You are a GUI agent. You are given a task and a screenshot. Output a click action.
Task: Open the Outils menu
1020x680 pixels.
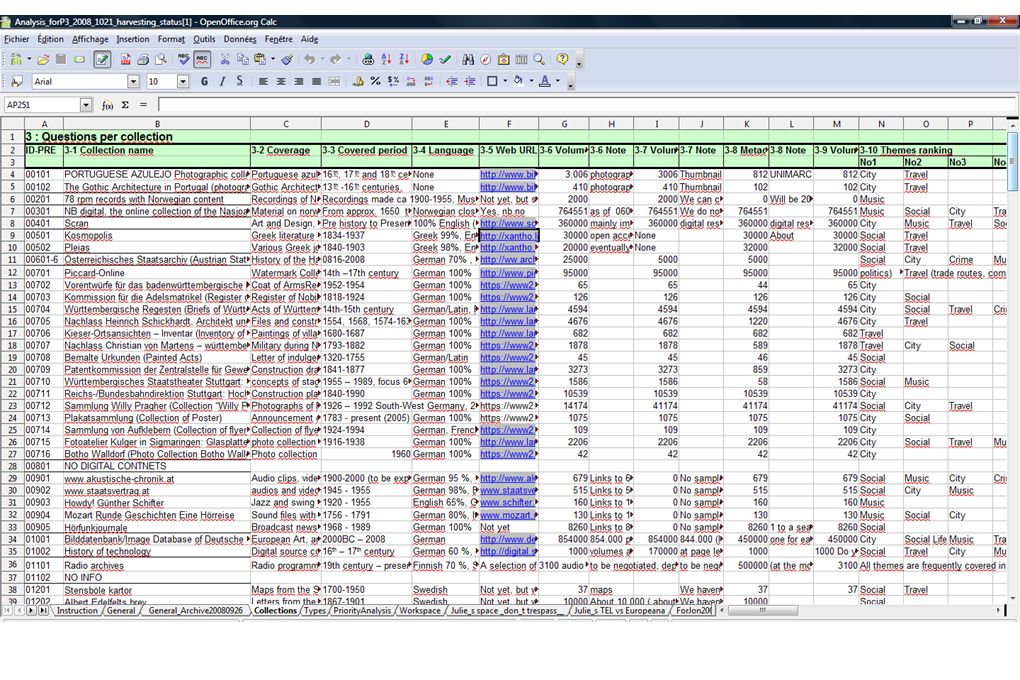click(x=204, y=39)
